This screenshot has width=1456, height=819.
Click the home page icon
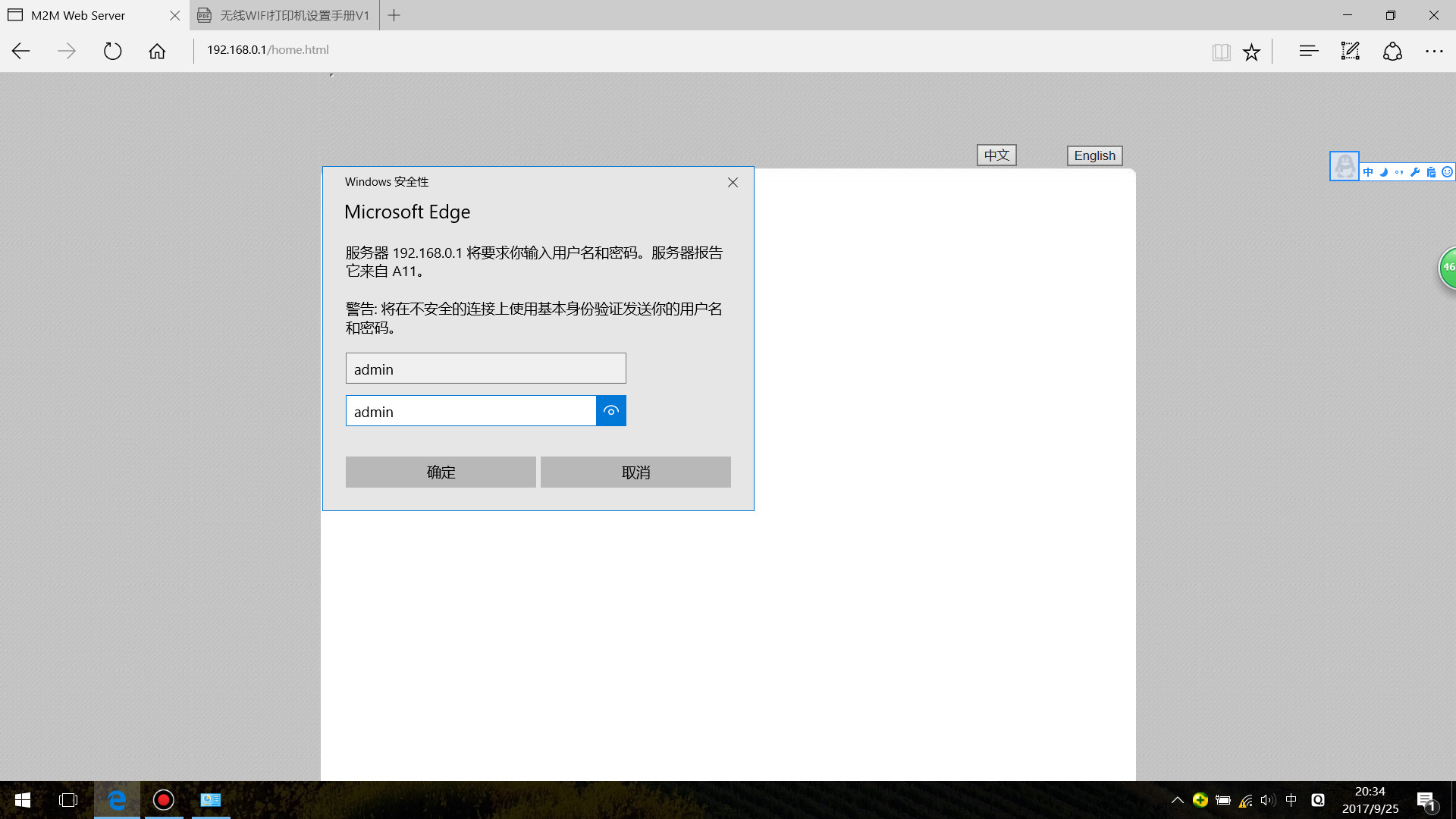pos(157,51)
